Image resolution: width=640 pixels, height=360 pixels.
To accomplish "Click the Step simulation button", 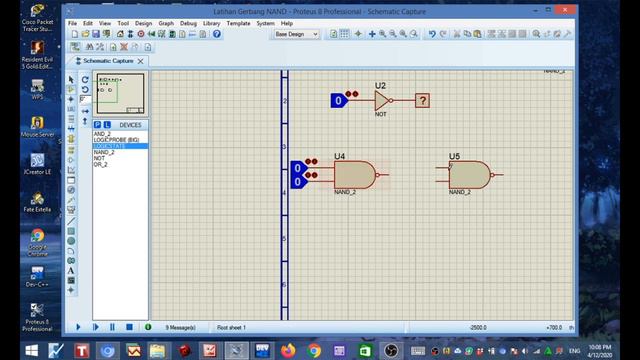I will (x=96, y=327).
